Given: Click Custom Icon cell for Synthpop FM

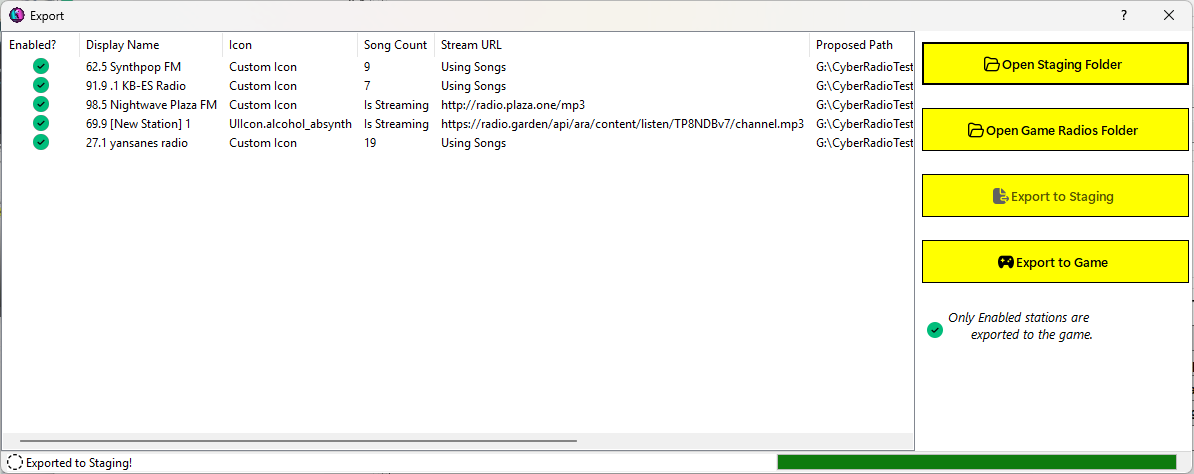Looking at the screenshot, I should pos(263,67).
